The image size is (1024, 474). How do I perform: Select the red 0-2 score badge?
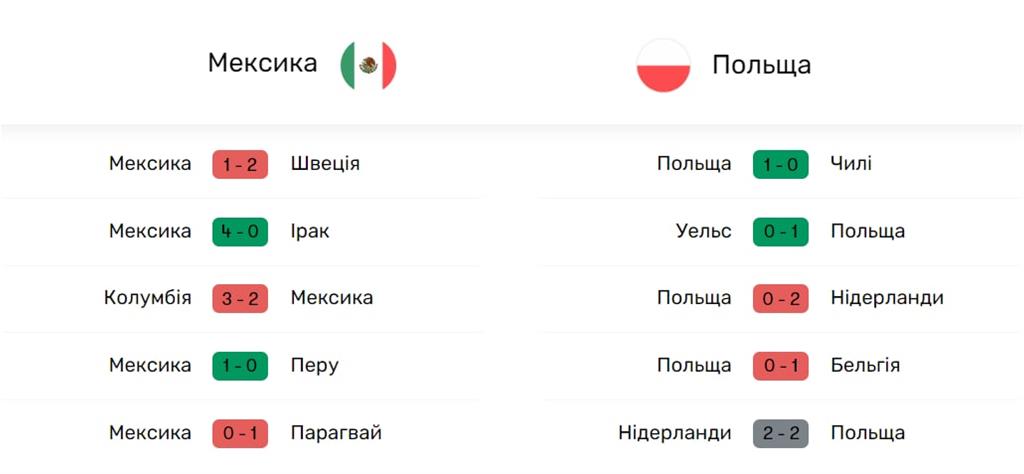(780, 298)
